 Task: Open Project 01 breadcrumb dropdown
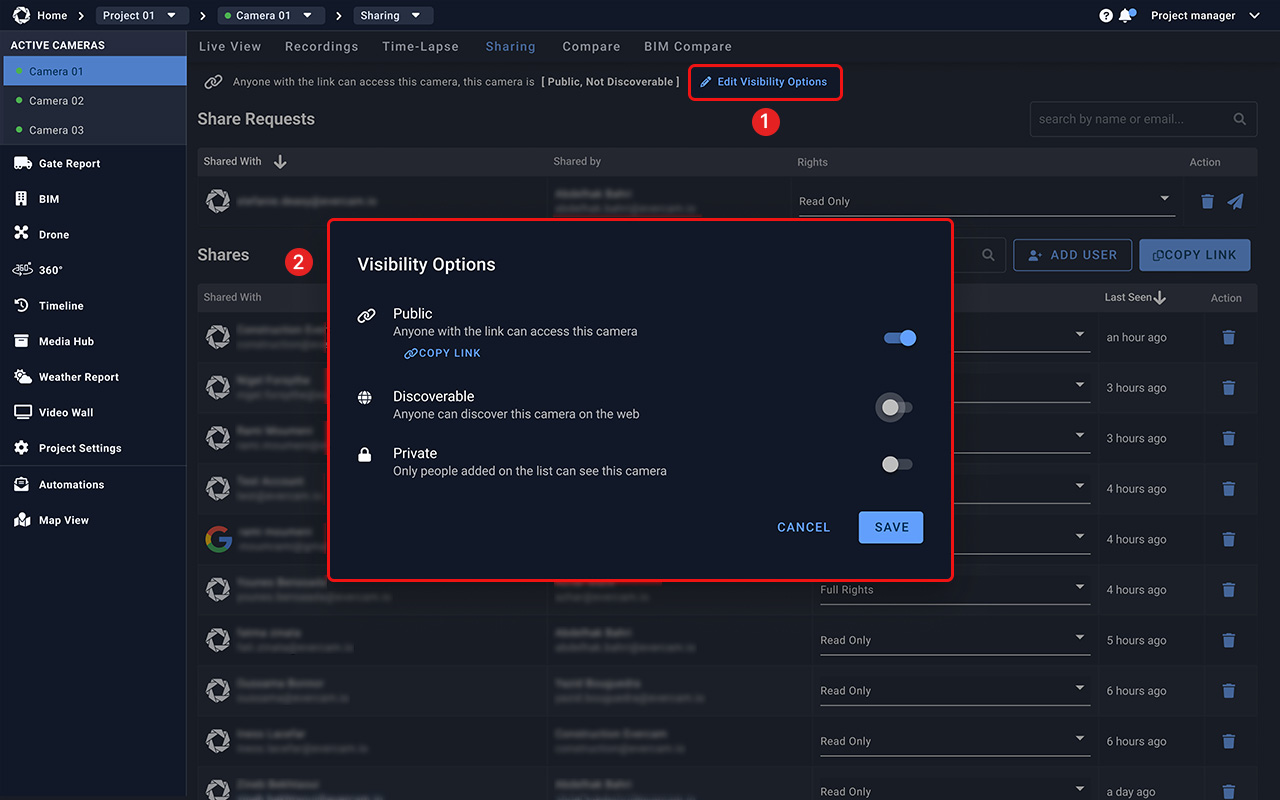pyautogui.click(x=143, y=15)
